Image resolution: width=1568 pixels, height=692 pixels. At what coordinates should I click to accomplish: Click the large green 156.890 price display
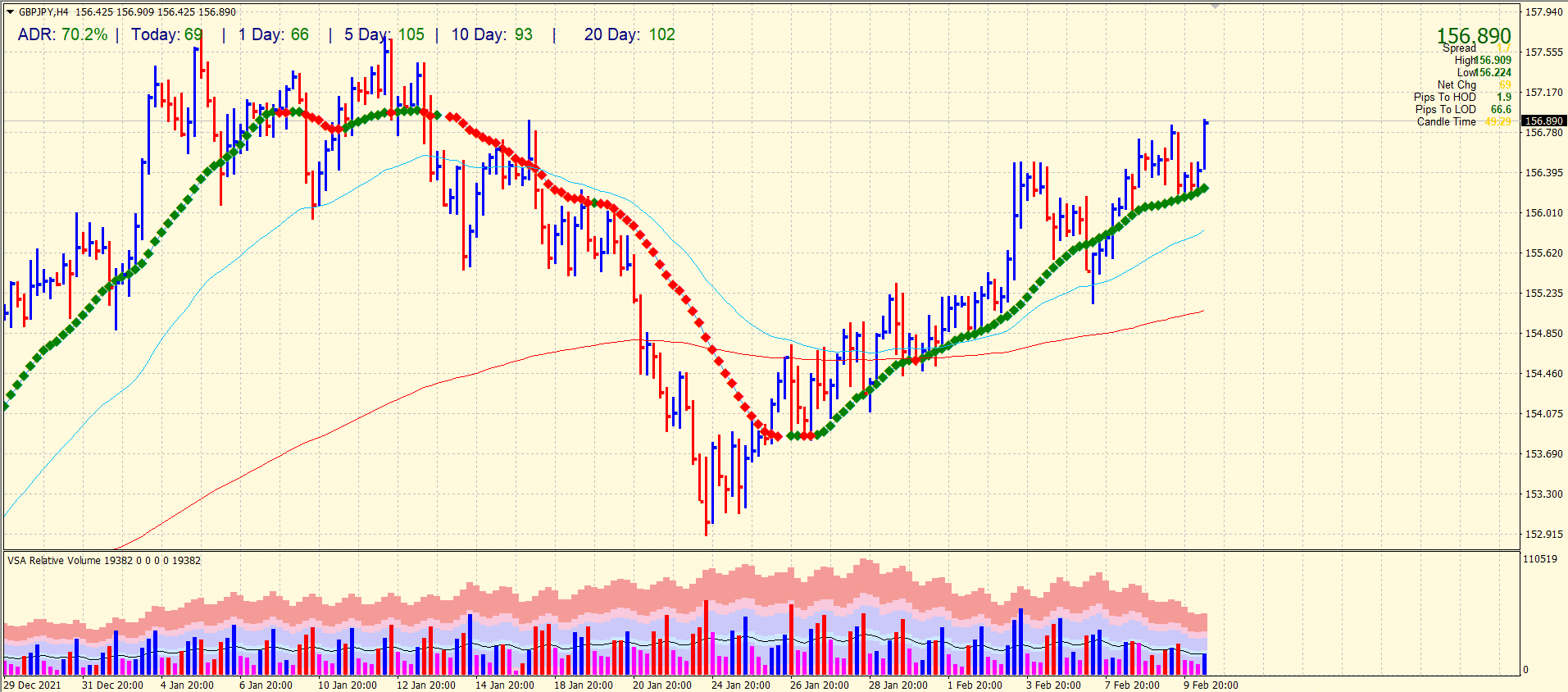click(1474, 35)
